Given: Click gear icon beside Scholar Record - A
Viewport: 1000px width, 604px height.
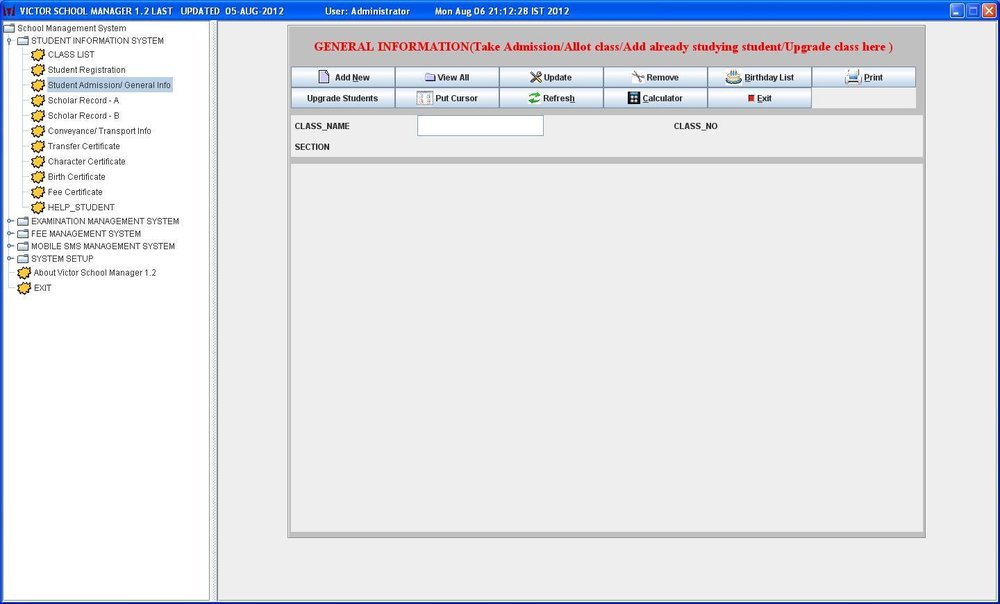Looking at the screenshot, I should tap(38, 101).
